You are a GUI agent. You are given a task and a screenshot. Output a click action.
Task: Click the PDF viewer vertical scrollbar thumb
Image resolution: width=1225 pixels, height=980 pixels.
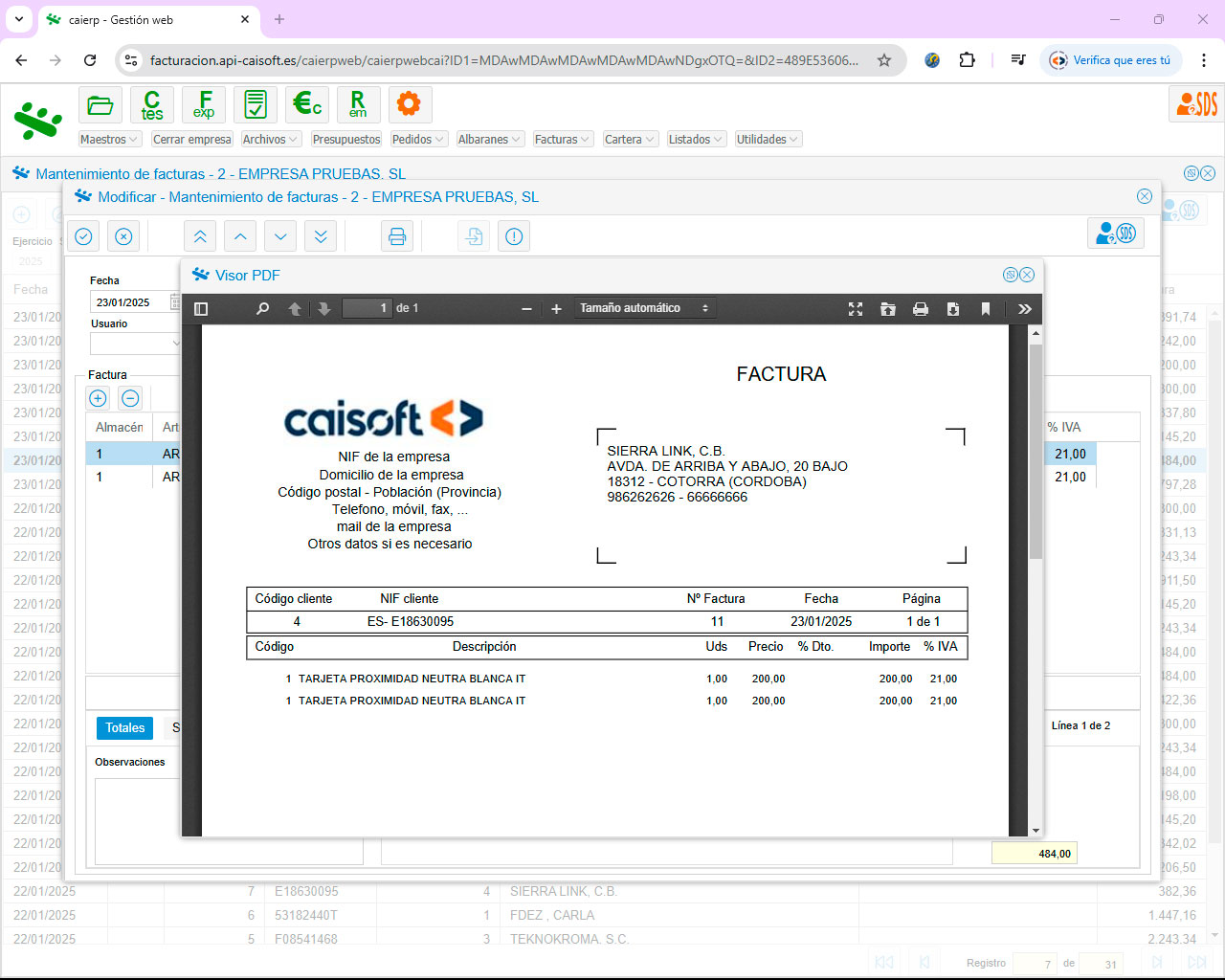pos(1036,452)
